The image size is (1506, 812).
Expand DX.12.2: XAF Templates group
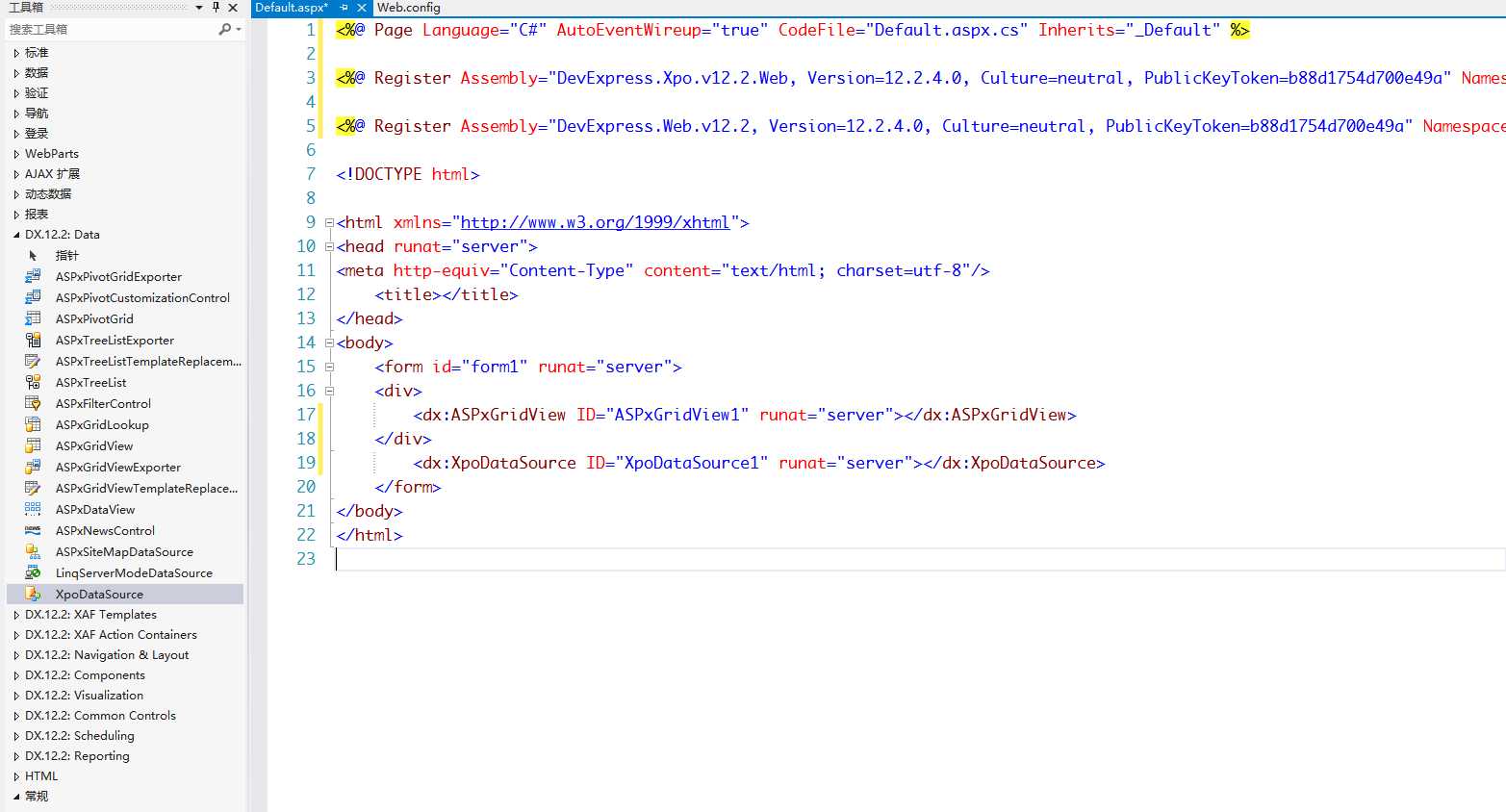(16, 615)
